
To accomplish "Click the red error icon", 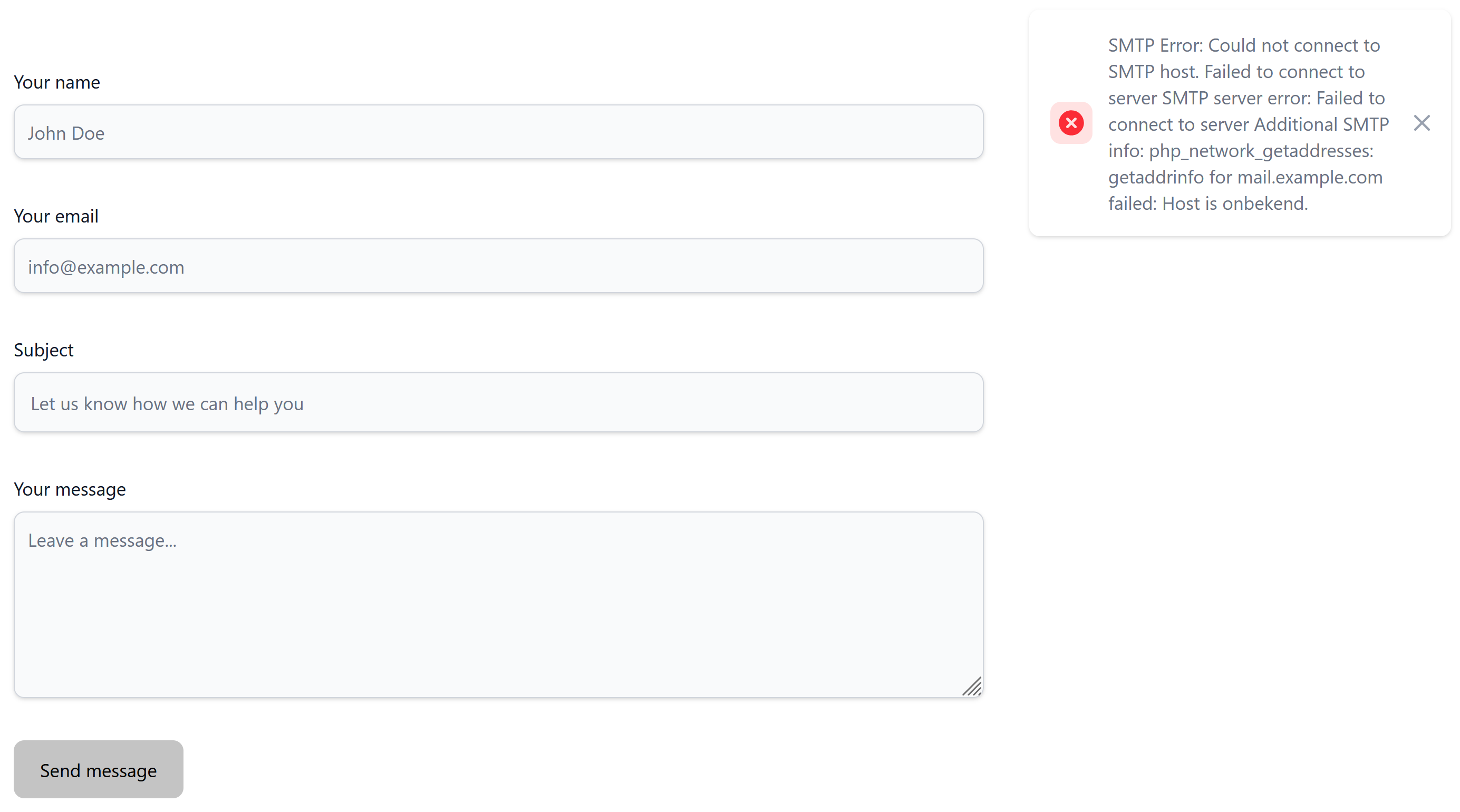I will 1071,123.
